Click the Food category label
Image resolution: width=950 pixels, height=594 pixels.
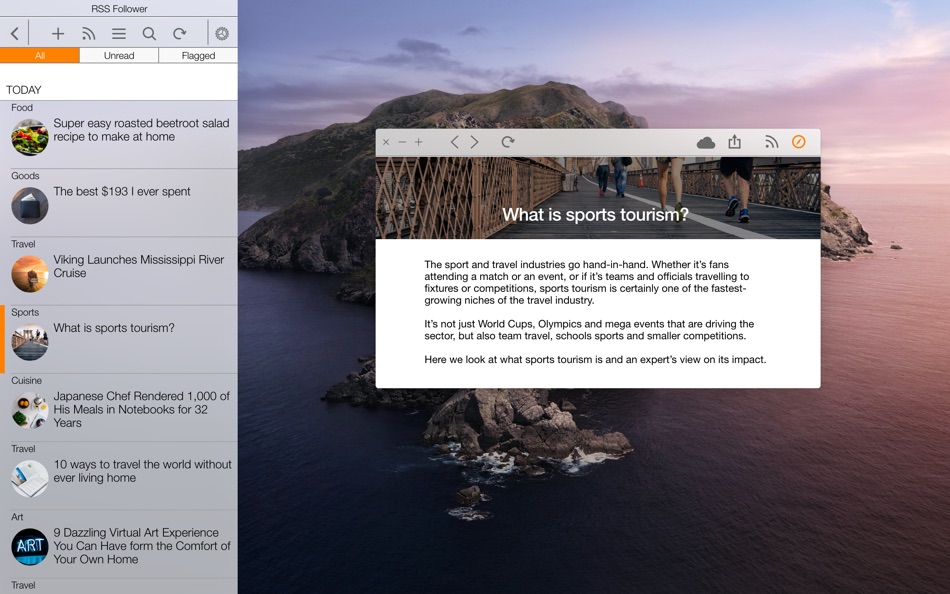coord(22,107)
